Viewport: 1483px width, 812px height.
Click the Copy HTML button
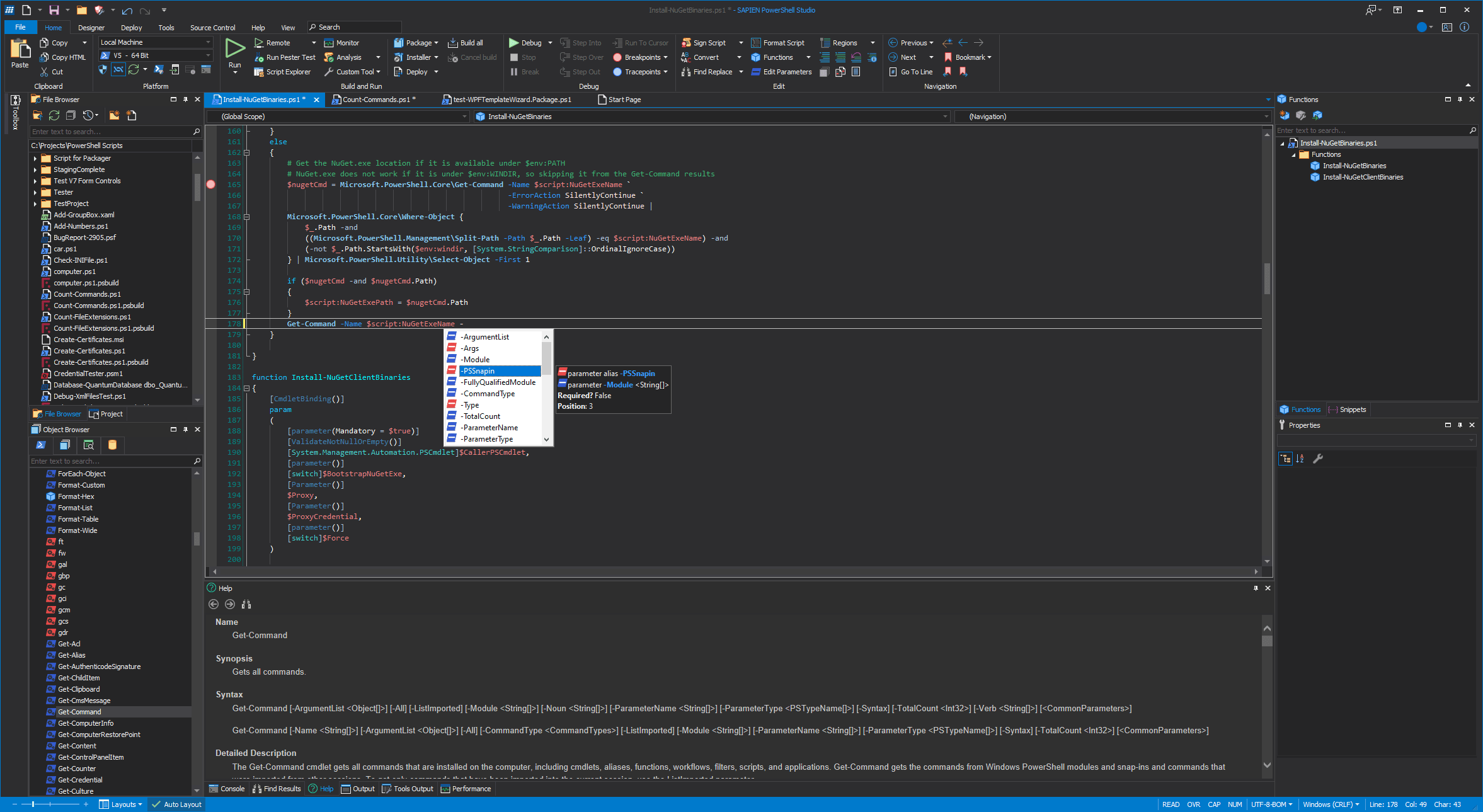tap(62, 57)
